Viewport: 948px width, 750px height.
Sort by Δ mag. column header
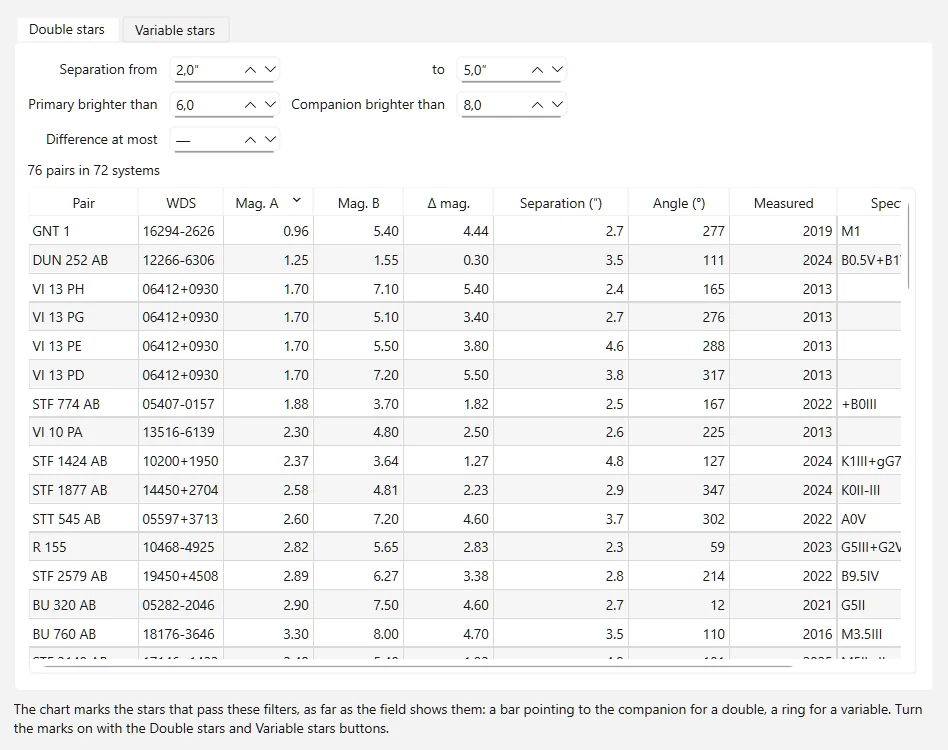pos(449,203)
